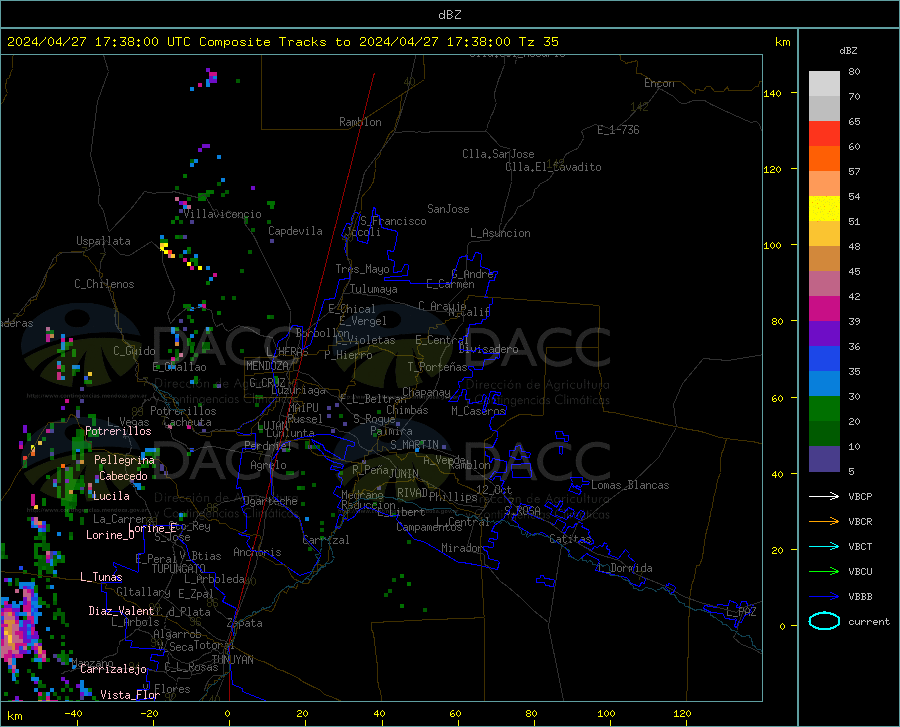Click the Uspallata map label
Screen dimensions: 900x727
103,241
